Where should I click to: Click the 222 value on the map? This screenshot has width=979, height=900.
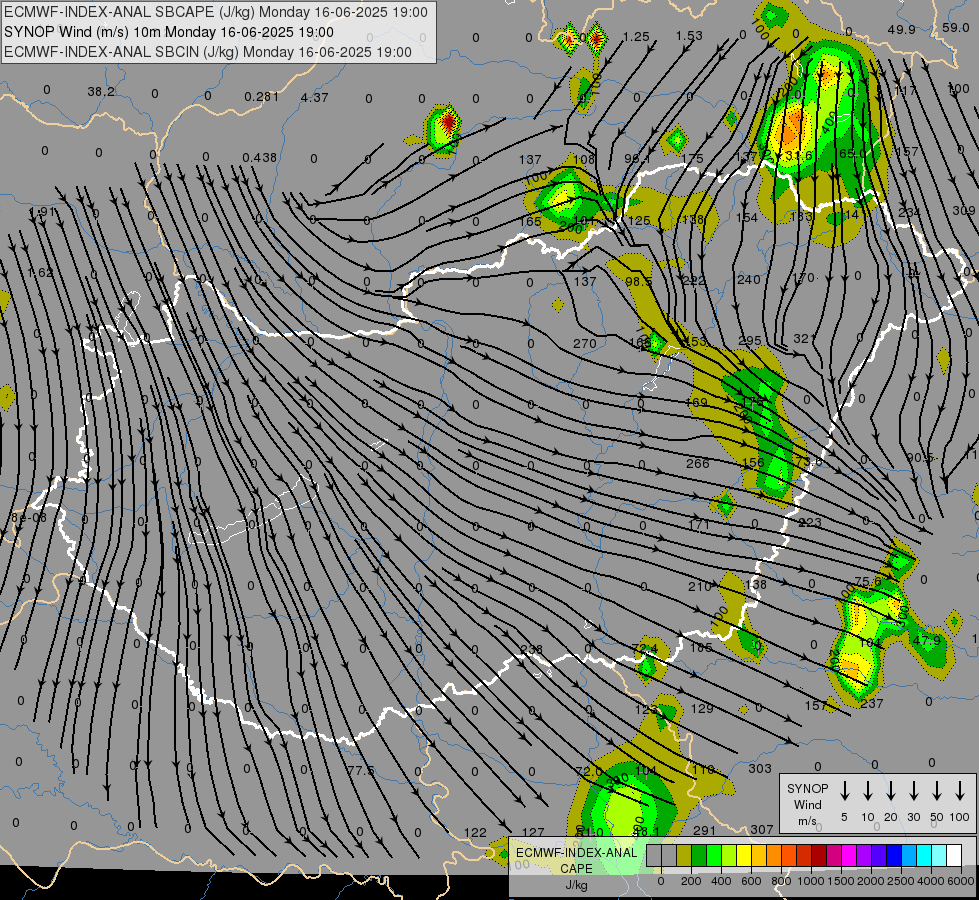tap(694, 280)
